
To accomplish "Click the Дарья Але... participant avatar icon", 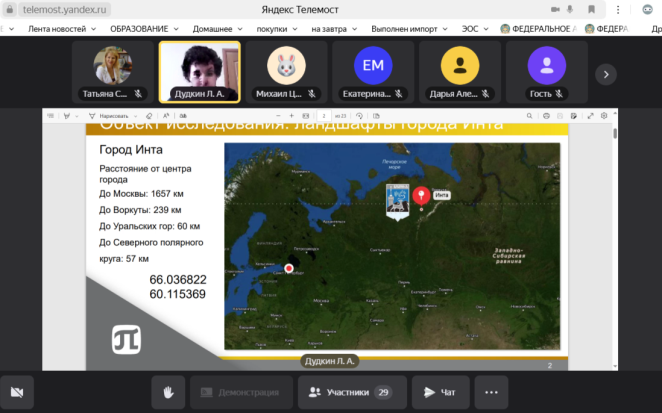I will click(x=460, y=68).
